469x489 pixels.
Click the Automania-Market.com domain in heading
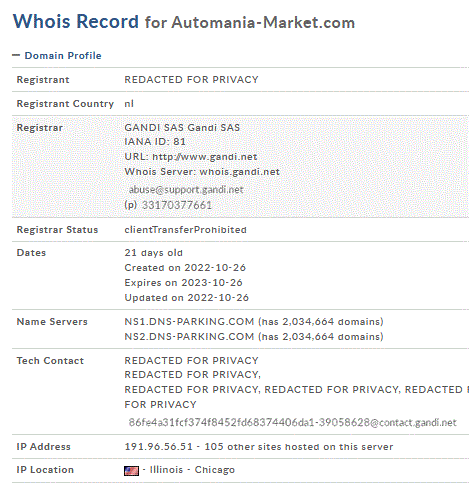click(x=263, y=23)
